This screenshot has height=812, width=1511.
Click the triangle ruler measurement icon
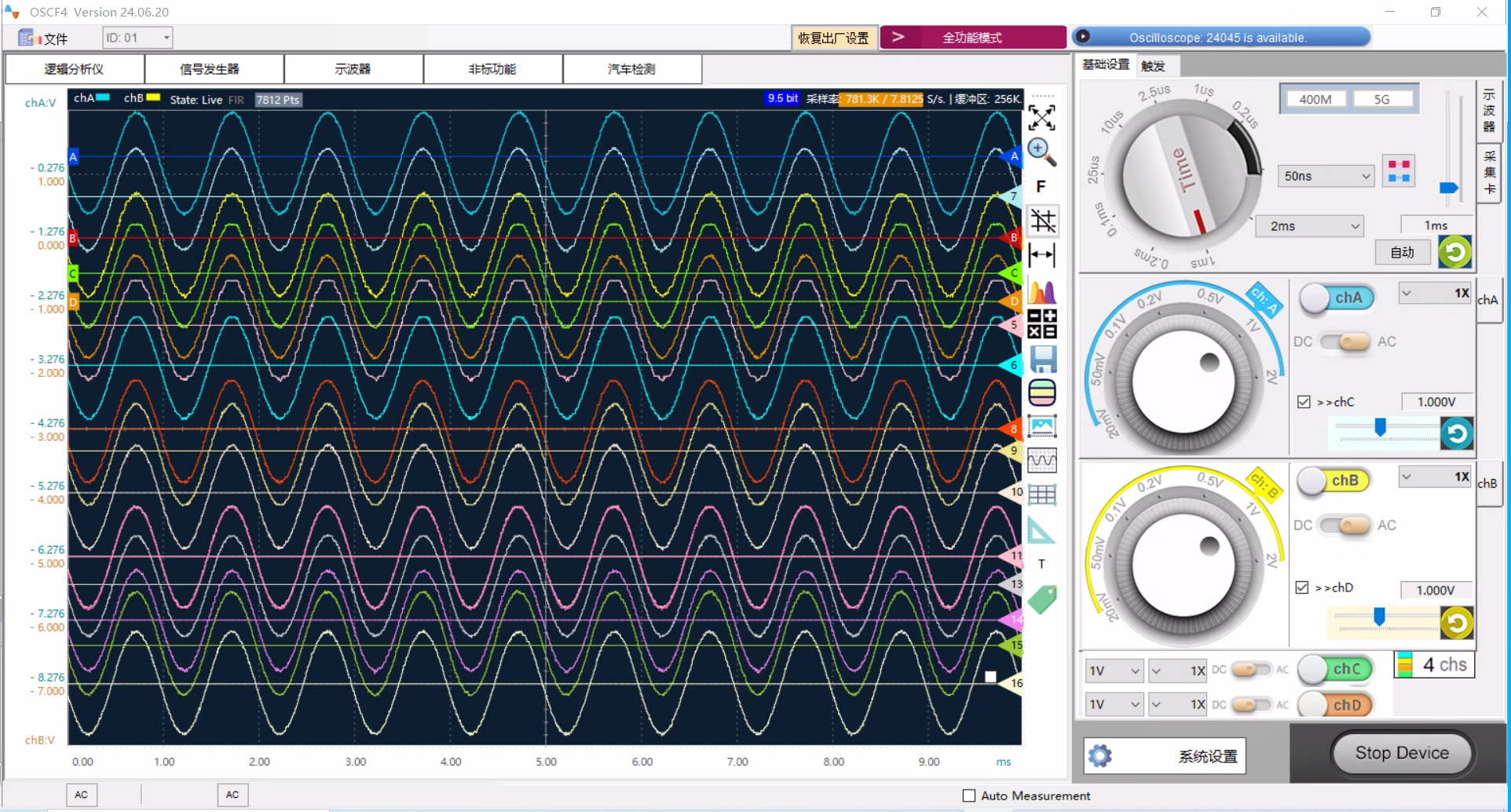1041,530
